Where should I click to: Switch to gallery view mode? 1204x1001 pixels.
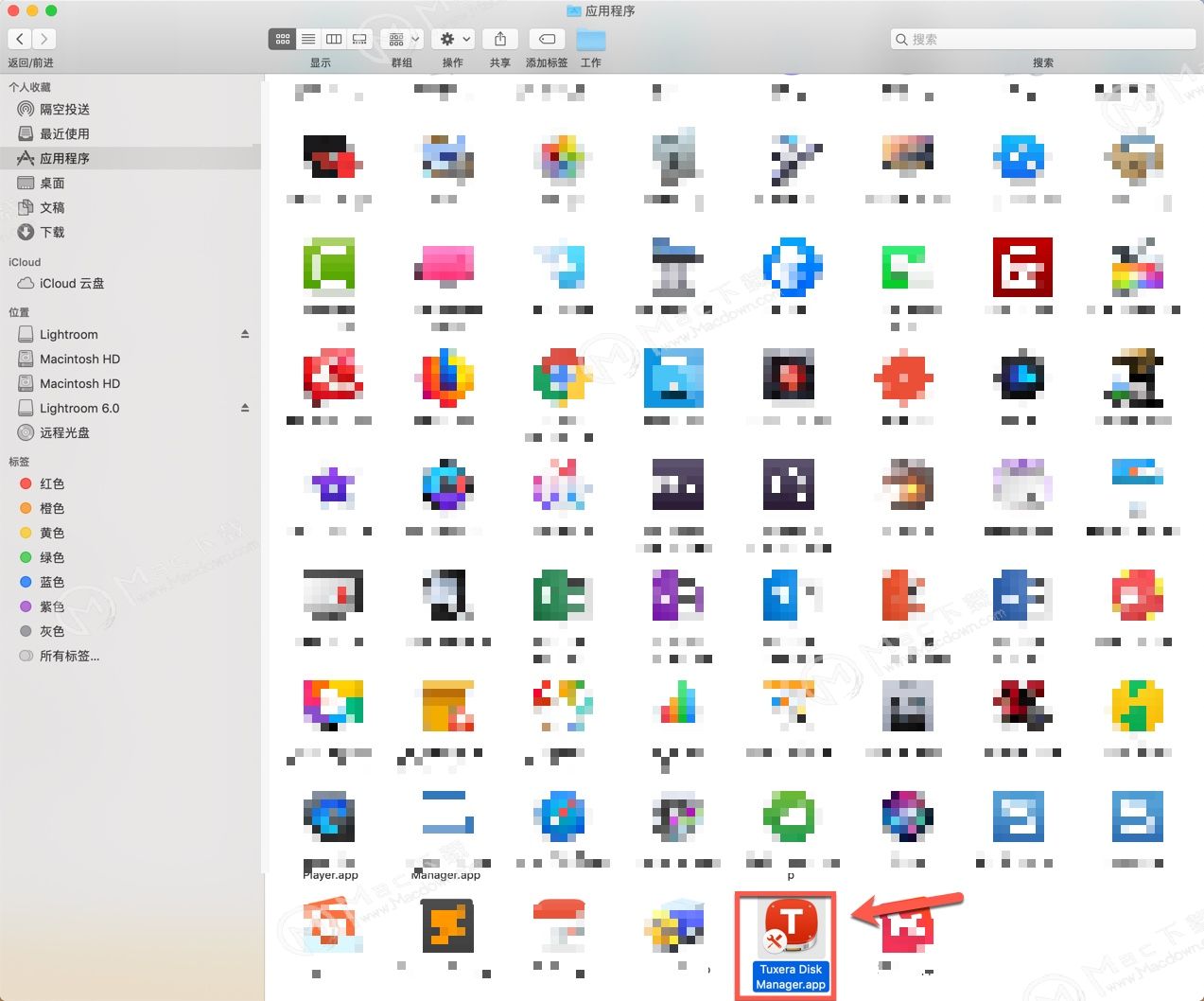[359, 39]
